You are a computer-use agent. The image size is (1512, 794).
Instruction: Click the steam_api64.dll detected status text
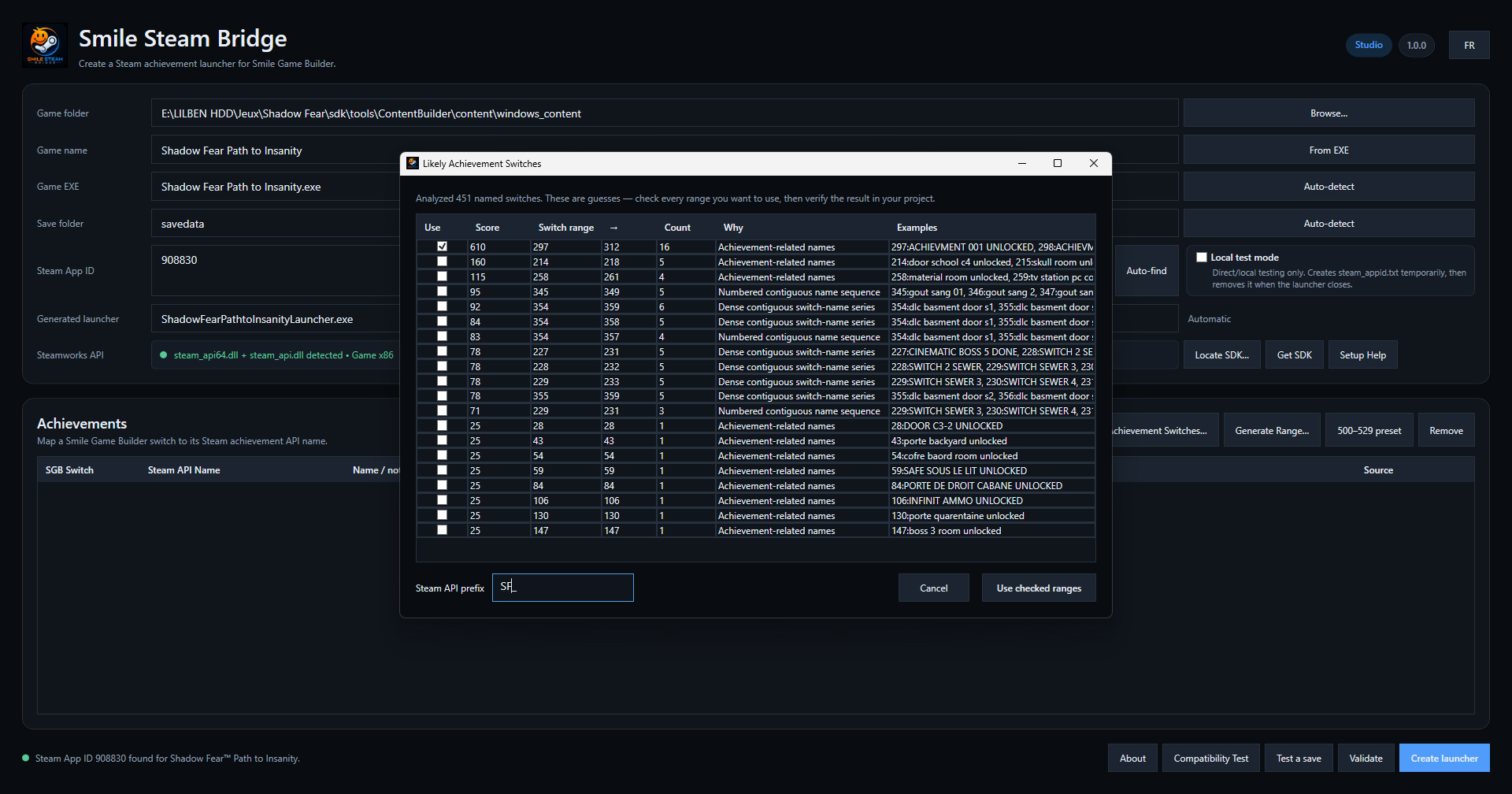[x=283, y=355]
